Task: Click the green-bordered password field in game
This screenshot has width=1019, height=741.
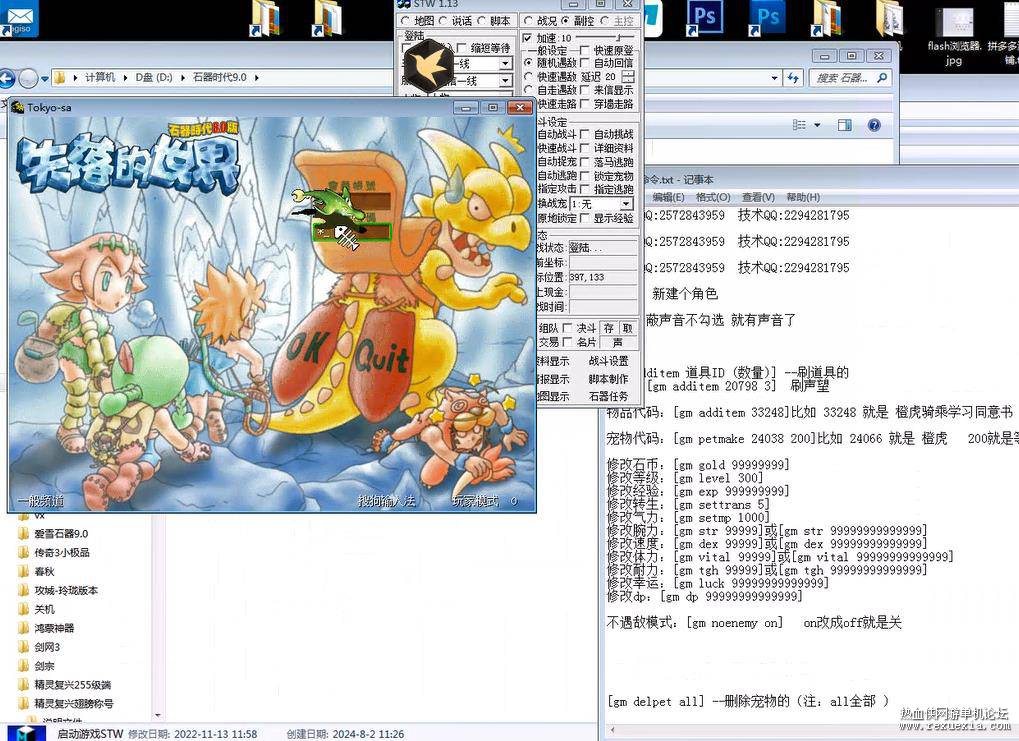Action: coord(351,232)
